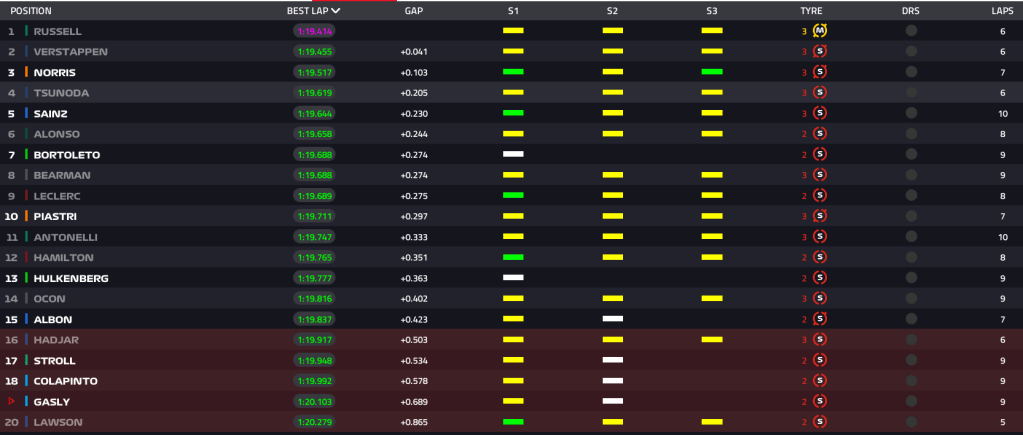Screen dimensions: 1023x435
Task: Click Piastri's soft tyre icon
Action: tap(820, 216)
